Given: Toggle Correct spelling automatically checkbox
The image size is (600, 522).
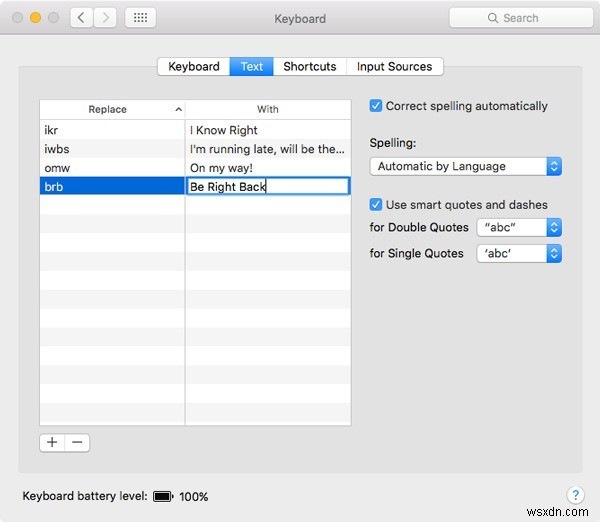Looking at the screenshot, I should coord(376,106).
